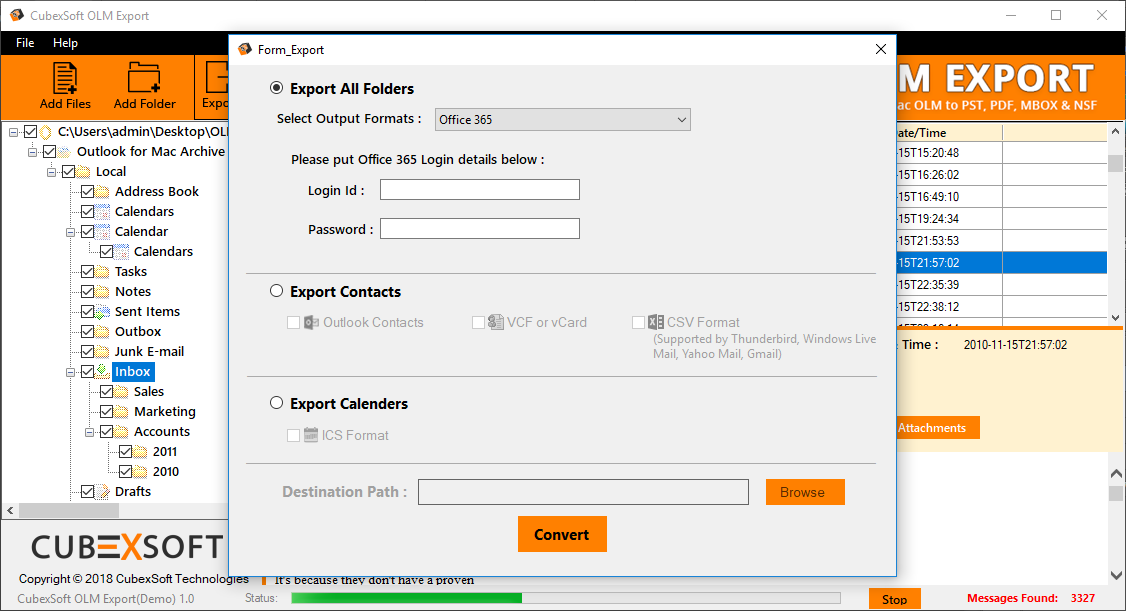Collapse the root C:\Users path node
Image resolution: width=1126 pixels, height=611 pixels.
pos(14,132)
